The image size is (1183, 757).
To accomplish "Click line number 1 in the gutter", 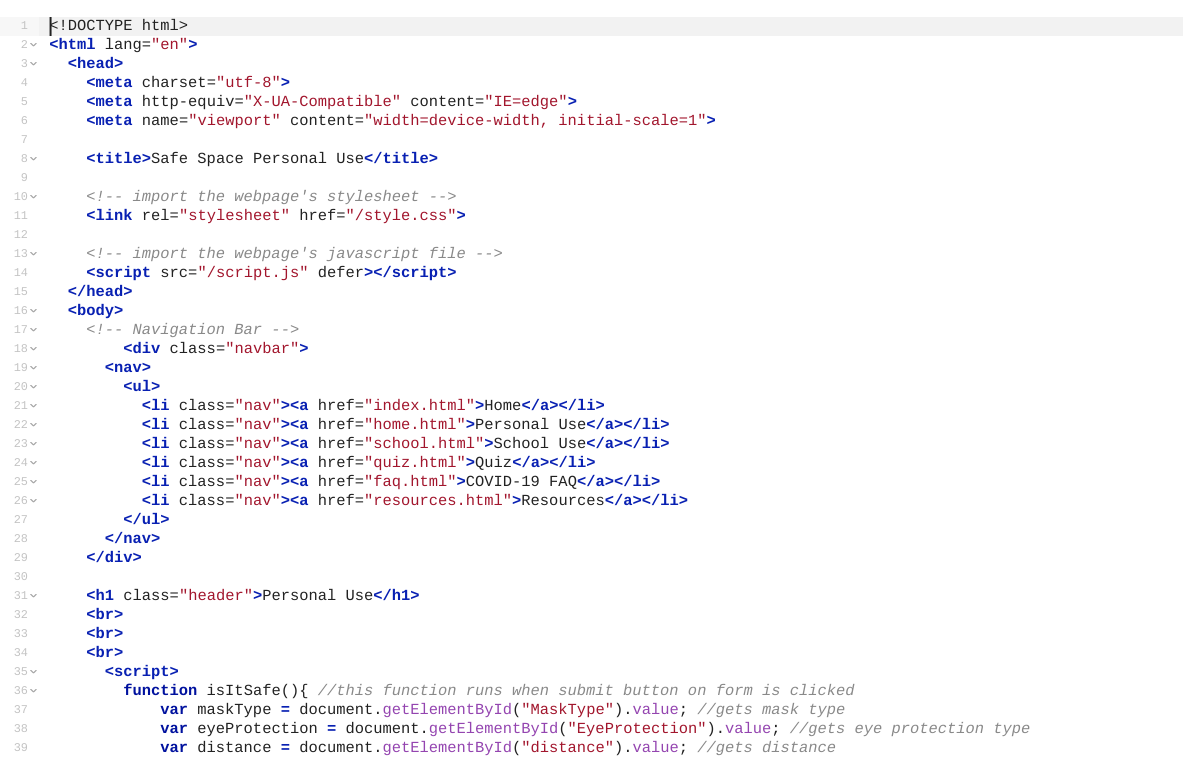I will tap(24, 26).
